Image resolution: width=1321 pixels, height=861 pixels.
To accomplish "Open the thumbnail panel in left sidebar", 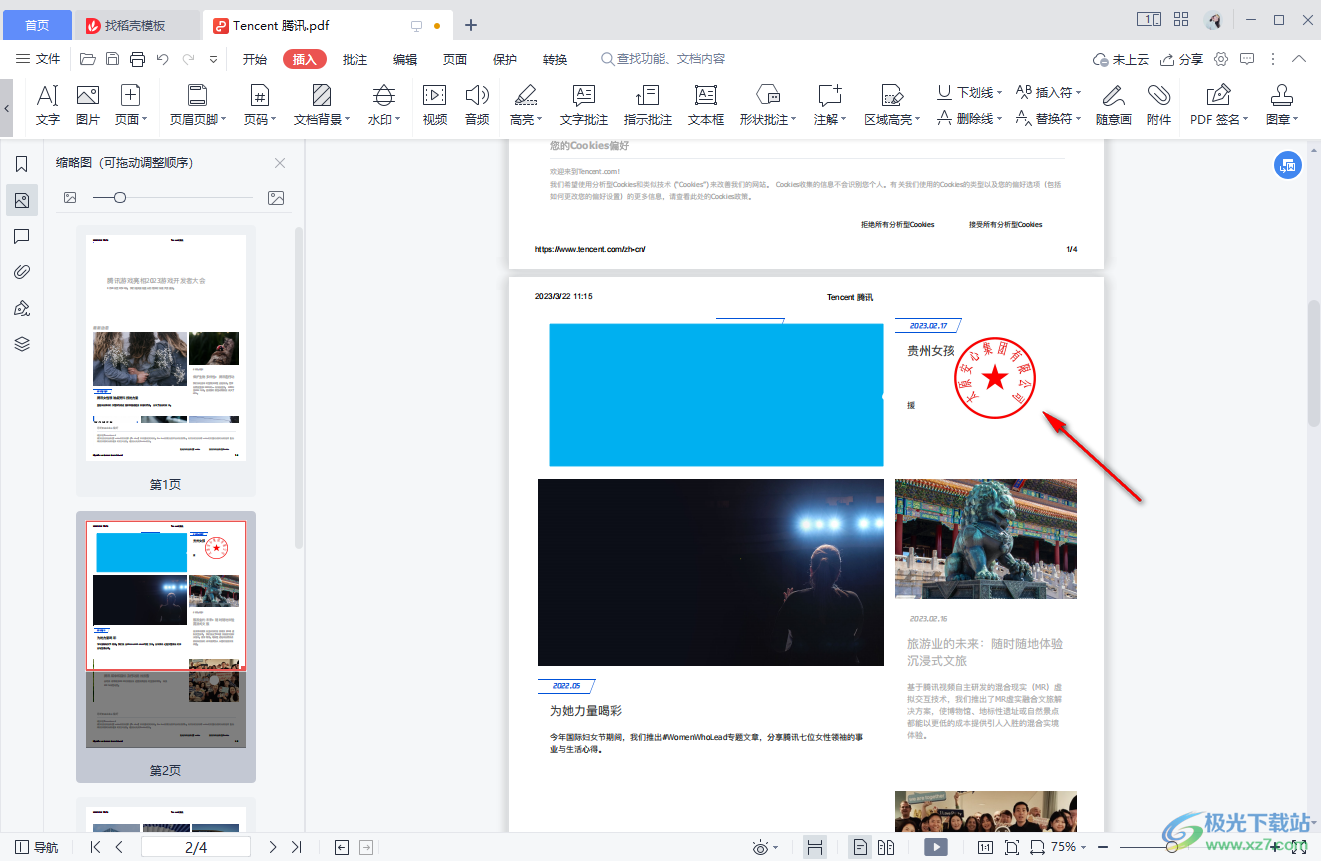I will click(x=22, y=201).
